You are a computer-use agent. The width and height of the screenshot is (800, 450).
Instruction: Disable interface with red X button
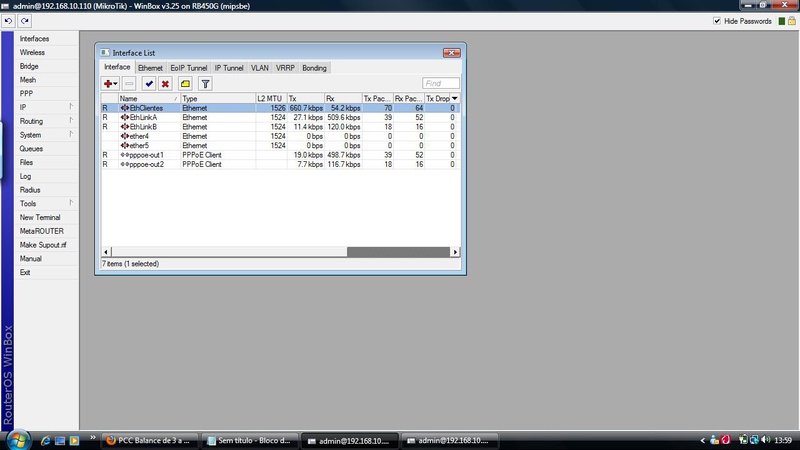[165, 84]
